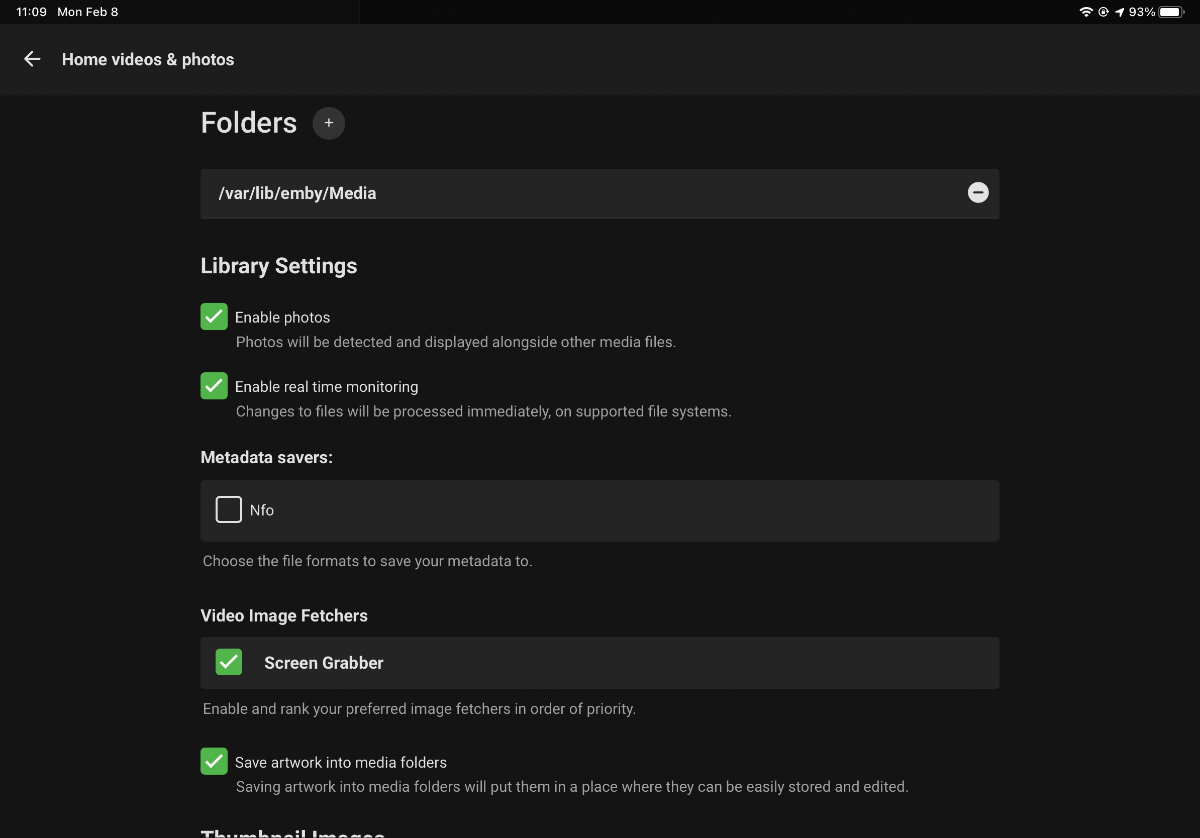Viewport: 1200px width, 838px height.
Task: Click the Folders heading
Action: (x=249, y=123)
